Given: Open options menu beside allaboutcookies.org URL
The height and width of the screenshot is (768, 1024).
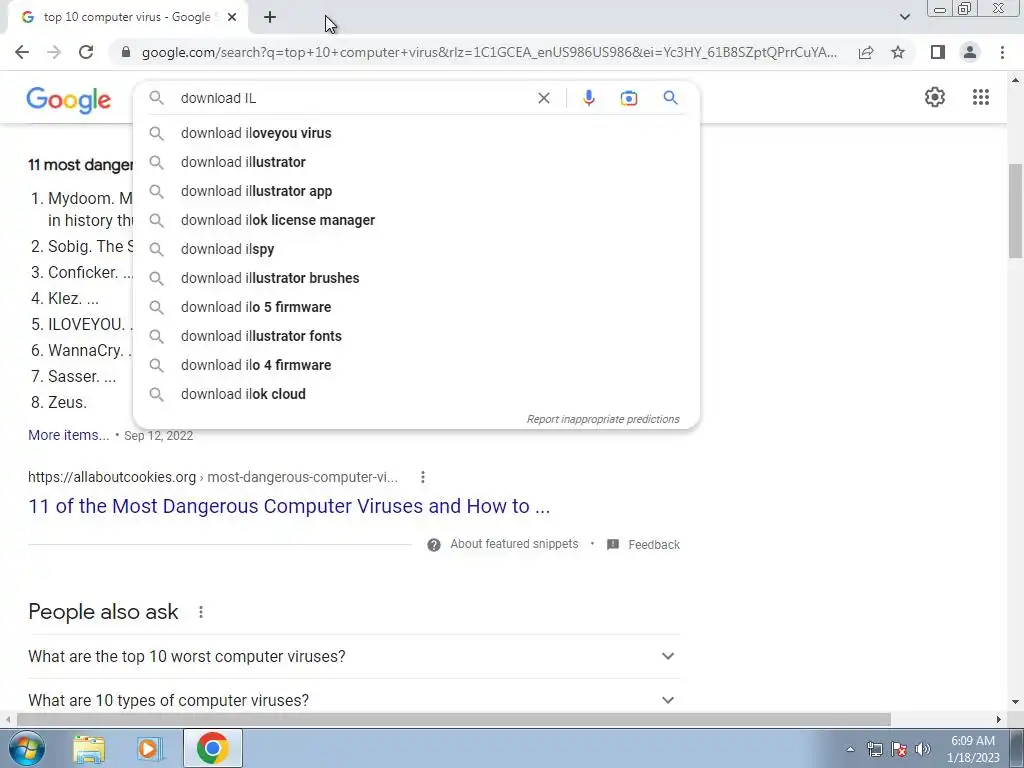Looking at the screenshot, I should click(x=423, y=477).
